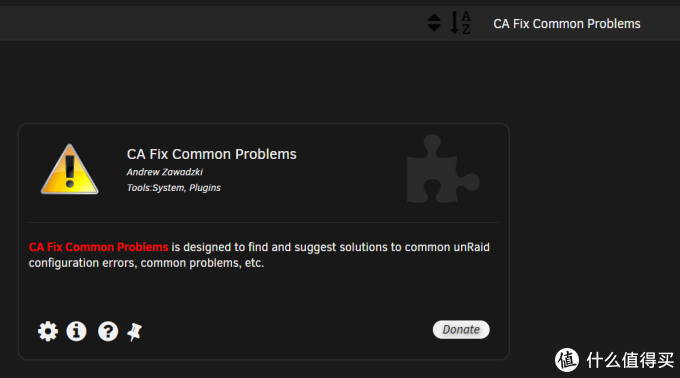
Task: Click the up arrow of the sort-direction toggle
Action: click(434, 17)
